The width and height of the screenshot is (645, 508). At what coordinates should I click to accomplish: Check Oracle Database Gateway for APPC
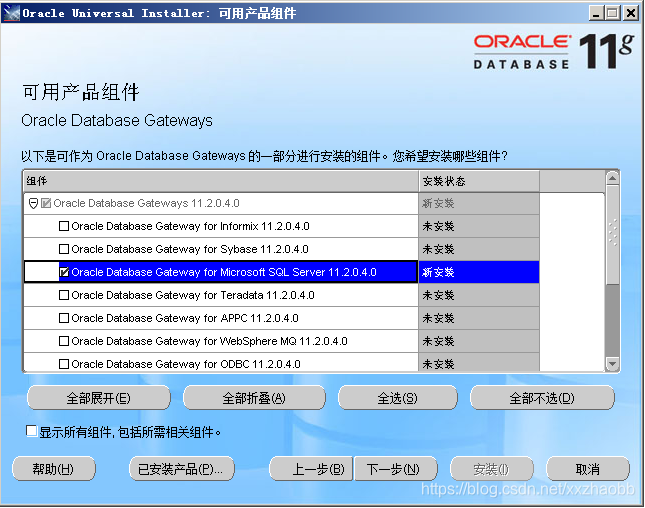(64, 318)
